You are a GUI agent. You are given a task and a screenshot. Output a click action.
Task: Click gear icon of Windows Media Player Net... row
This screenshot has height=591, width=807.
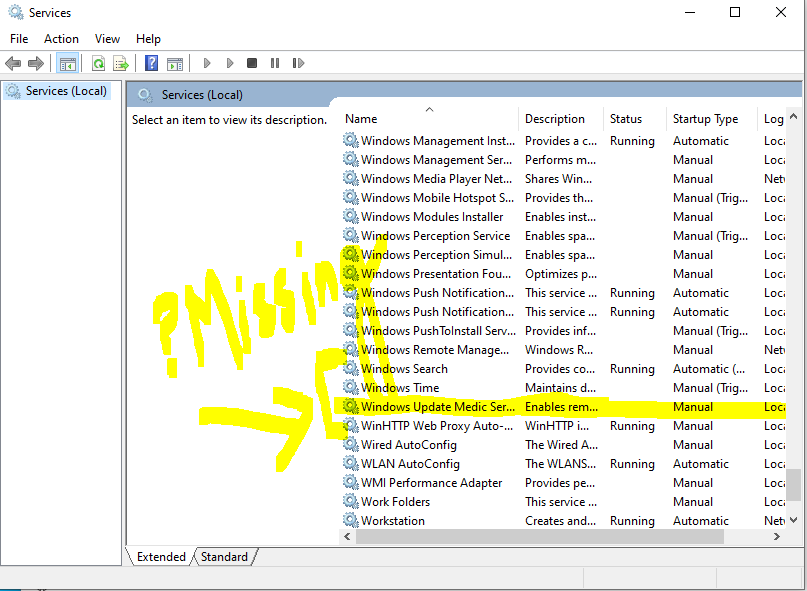(350, 178)
